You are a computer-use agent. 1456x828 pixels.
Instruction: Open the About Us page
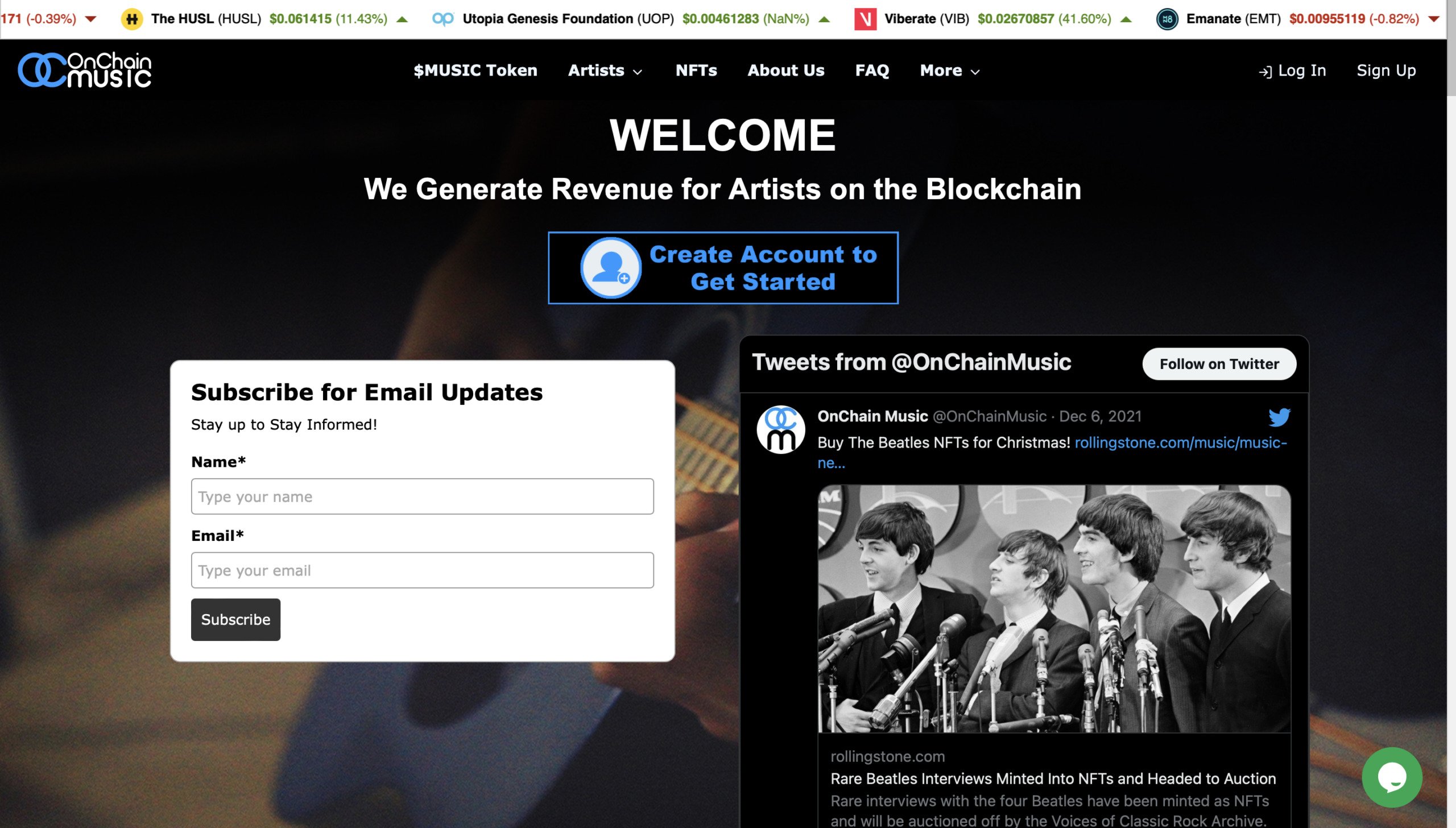[x=785, y=71]
